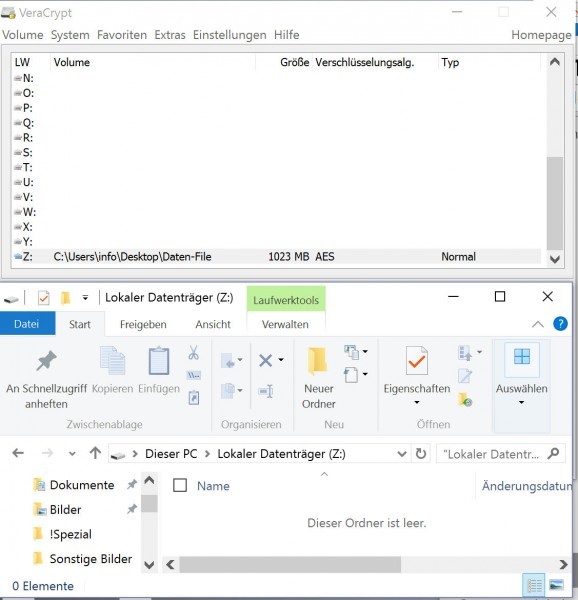Click Dieser PC in the breadcrumb

(171, 454)
